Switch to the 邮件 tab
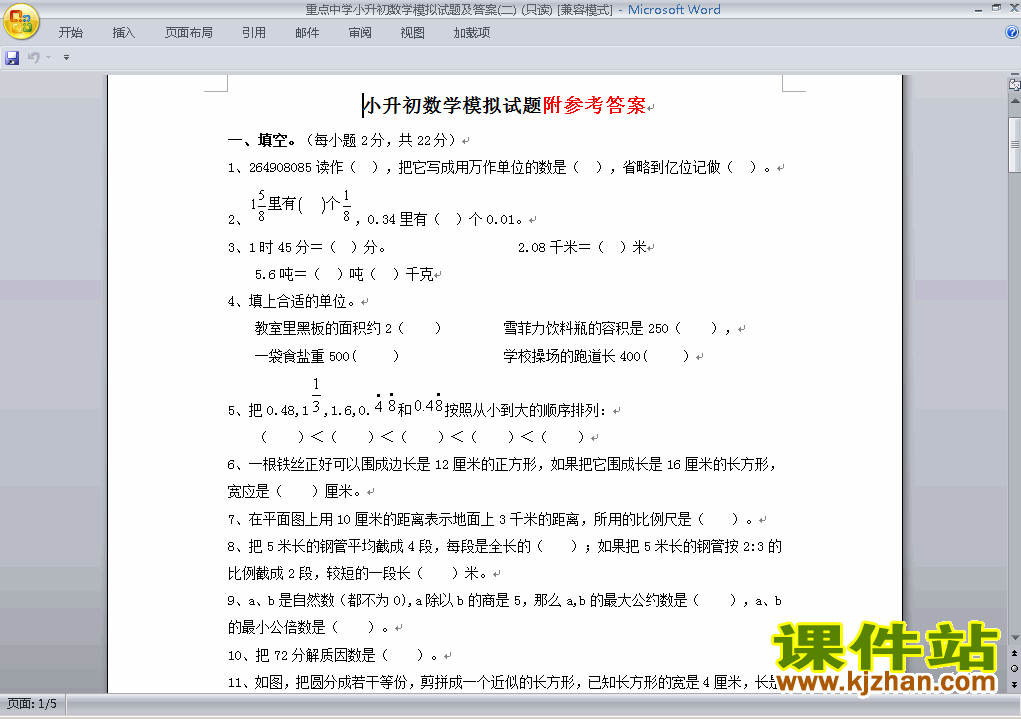Screen dimensions: 1021x719 tap(307, 33)
